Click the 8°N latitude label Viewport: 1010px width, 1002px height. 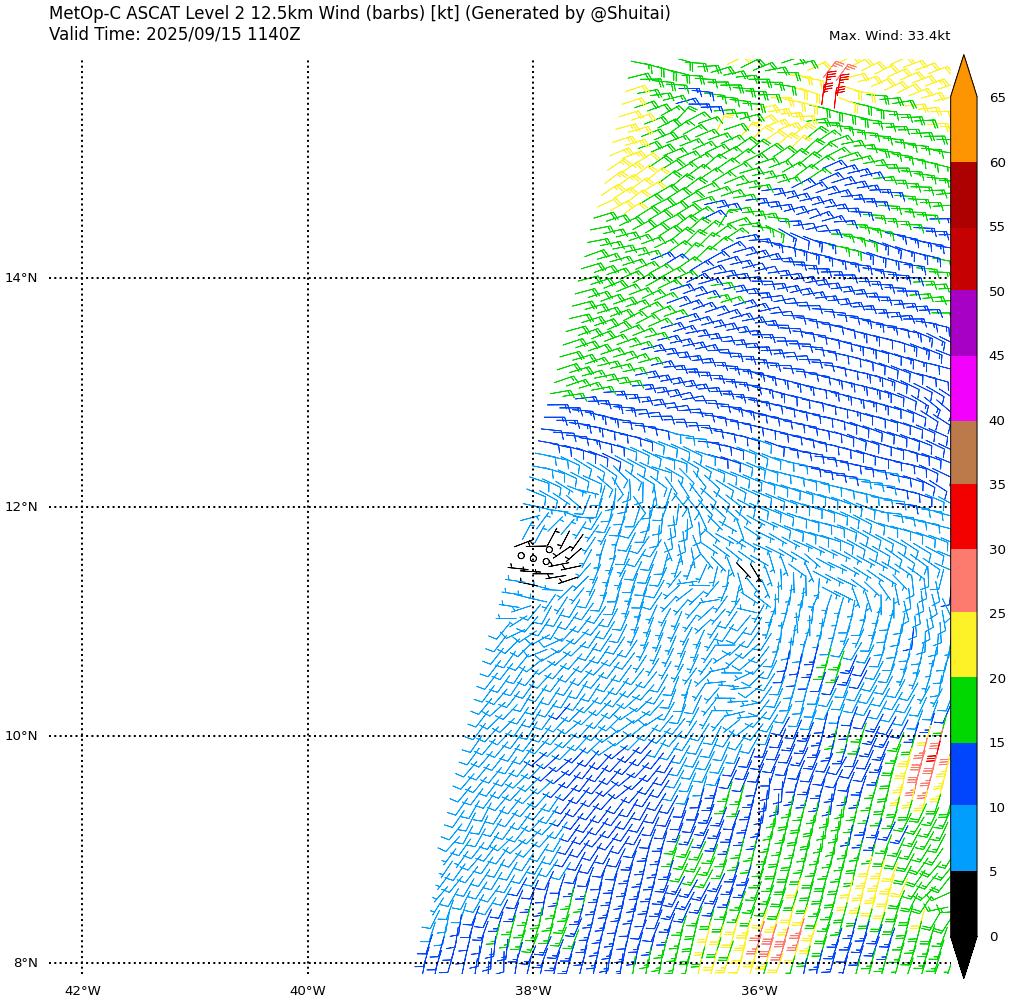tap(25, 963)
